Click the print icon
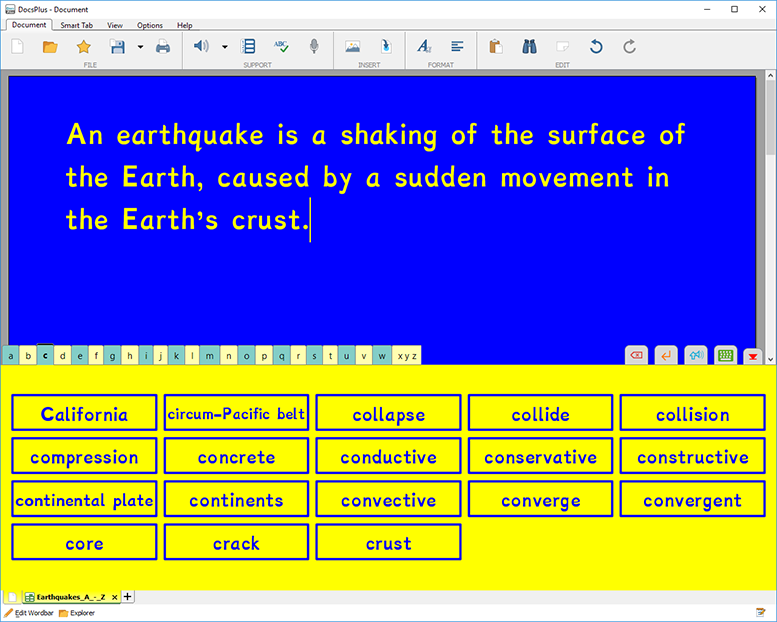The image size is (777, 622). [162, 46]
